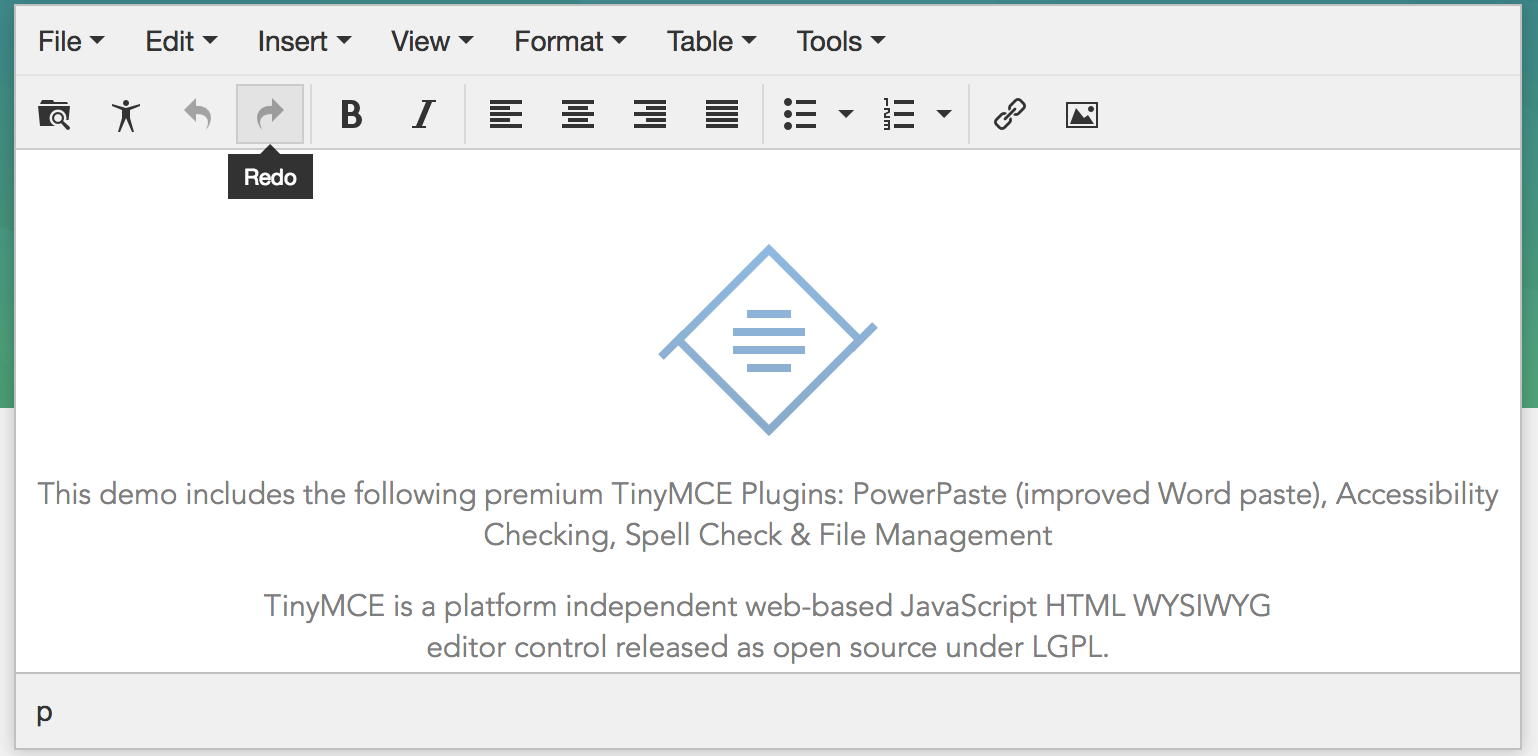Insert a link using the chain icon
The width and height of the screenshot is (1538, 756).
(1010, 115)
